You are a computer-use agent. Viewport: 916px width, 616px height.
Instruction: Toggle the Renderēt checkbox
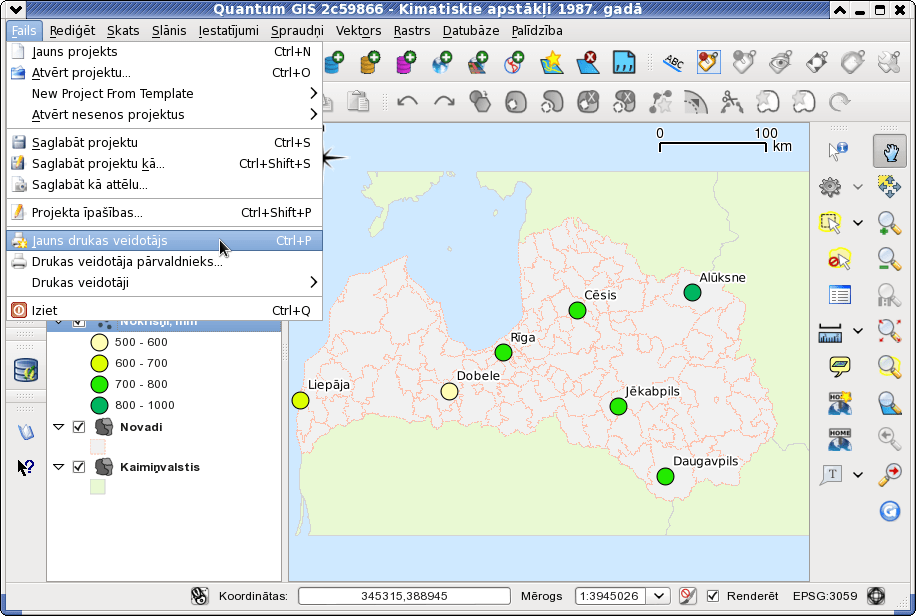coord(713,596)
